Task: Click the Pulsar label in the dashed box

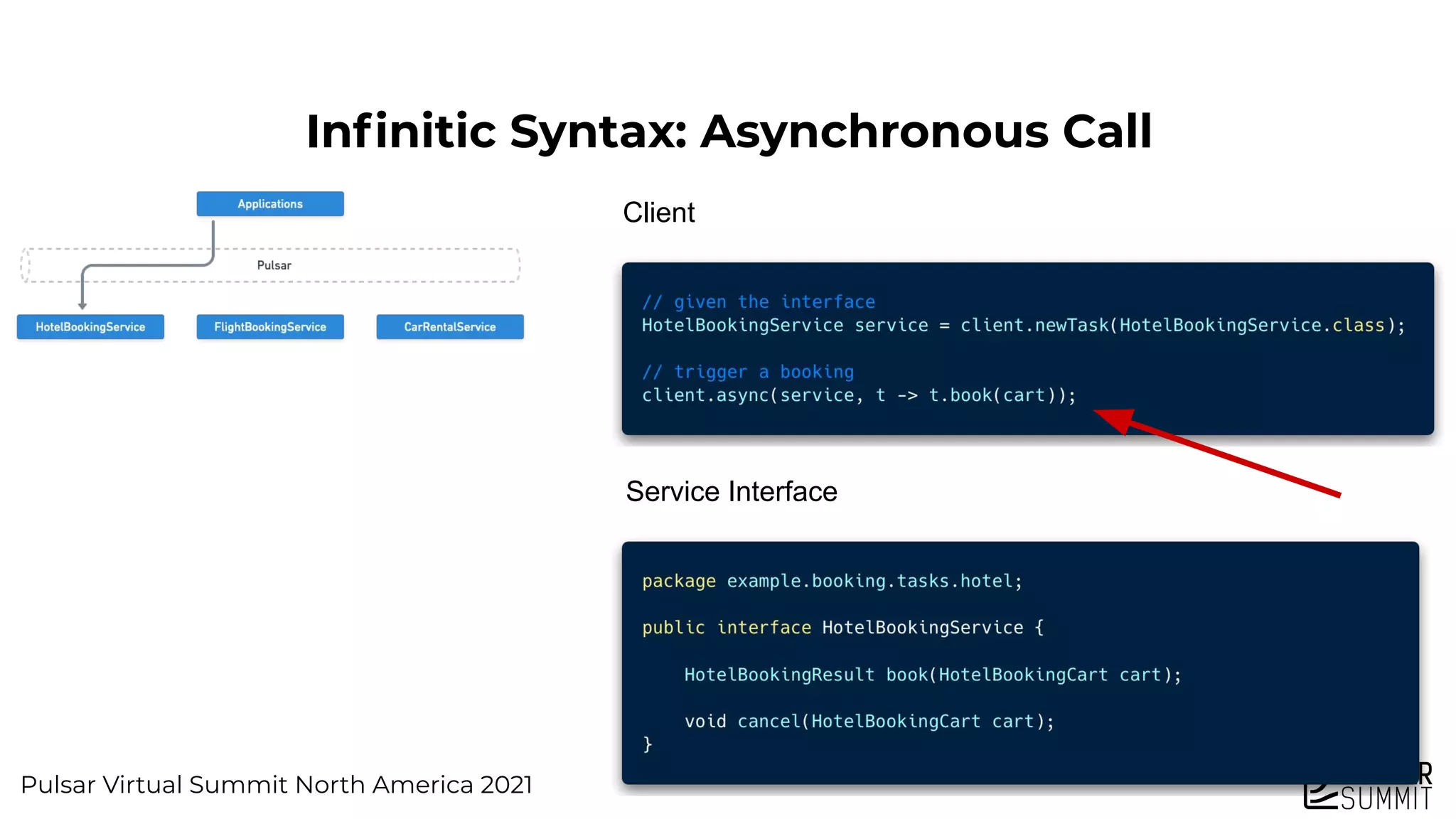Action: [274, 265]
